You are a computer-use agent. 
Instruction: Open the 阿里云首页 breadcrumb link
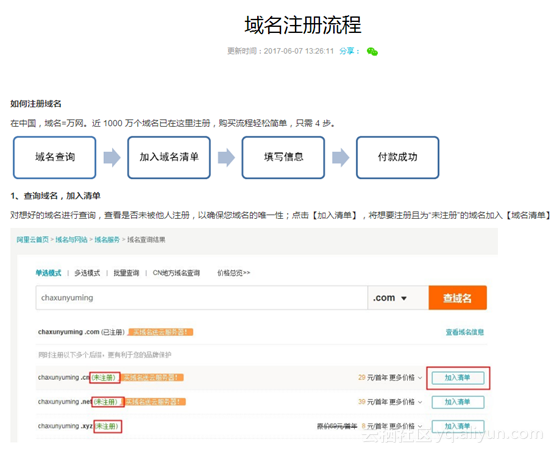33,240
